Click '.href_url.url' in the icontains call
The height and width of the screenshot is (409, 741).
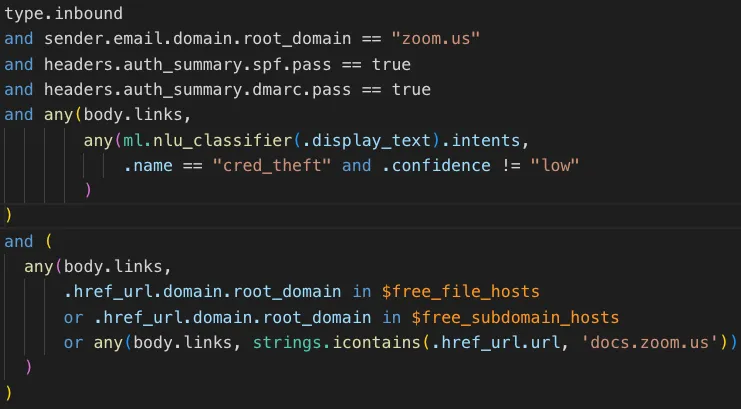pos(496,342)
